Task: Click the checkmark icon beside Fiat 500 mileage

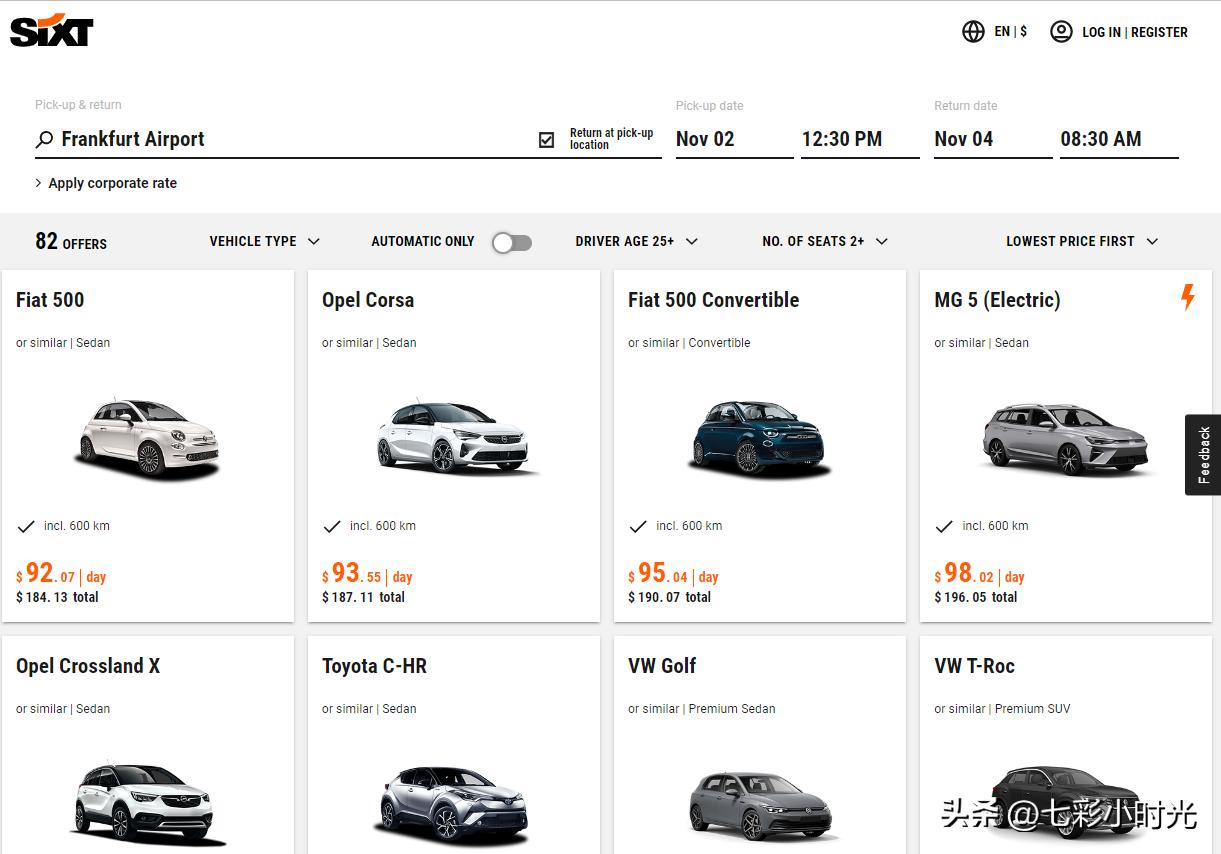Action: 26,526
